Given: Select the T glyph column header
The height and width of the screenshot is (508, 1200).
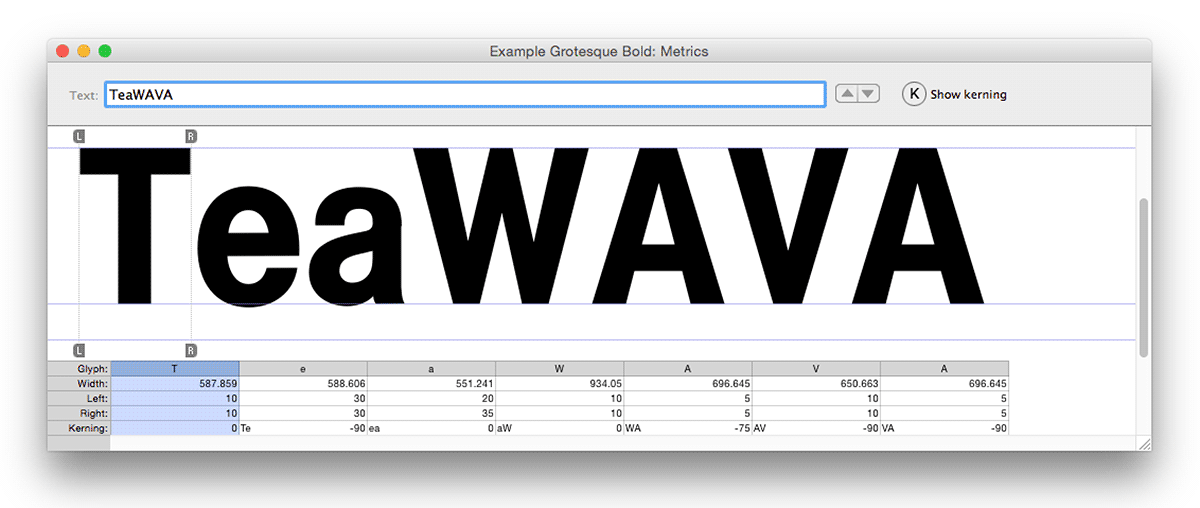Looking at the screenshot, I should [175, 368].
